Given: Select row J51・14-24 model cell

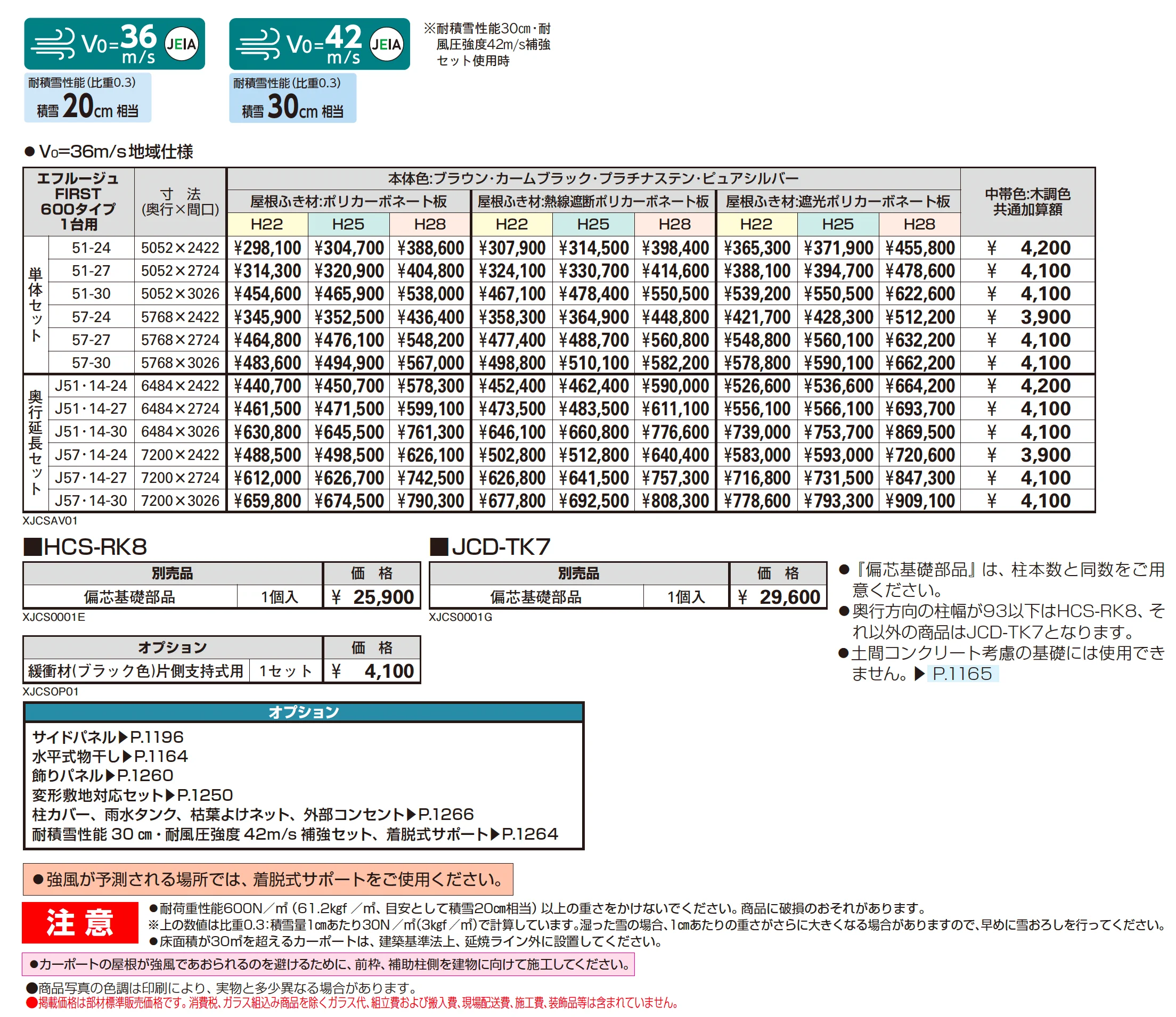Looking at the screenshot, I should pyautogui.click(x=92, y=386).
